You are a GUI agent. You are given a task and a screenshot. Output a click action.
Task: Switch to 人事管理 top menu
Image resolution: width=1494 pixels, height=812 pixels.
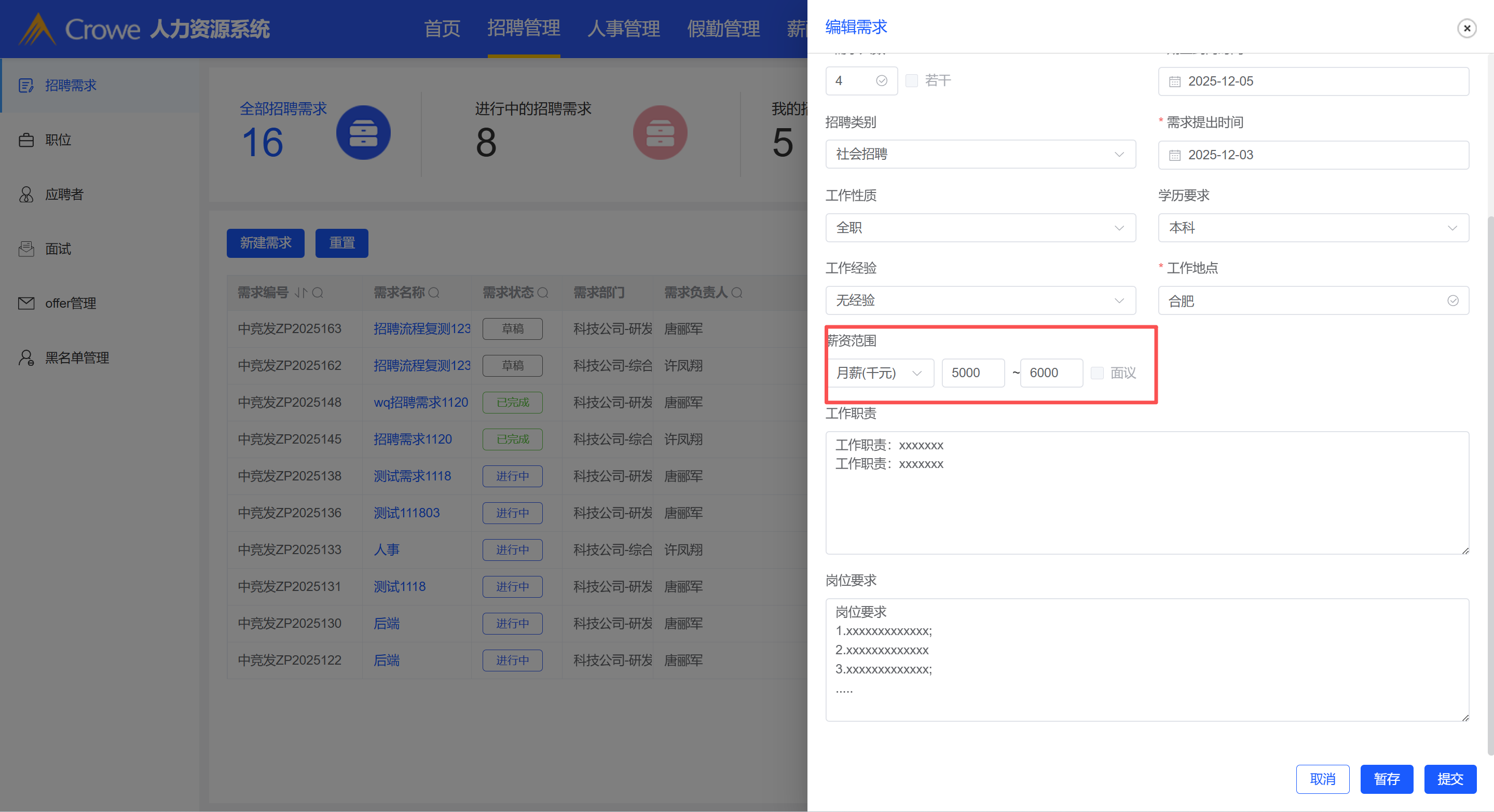click(x=623, y=28)
